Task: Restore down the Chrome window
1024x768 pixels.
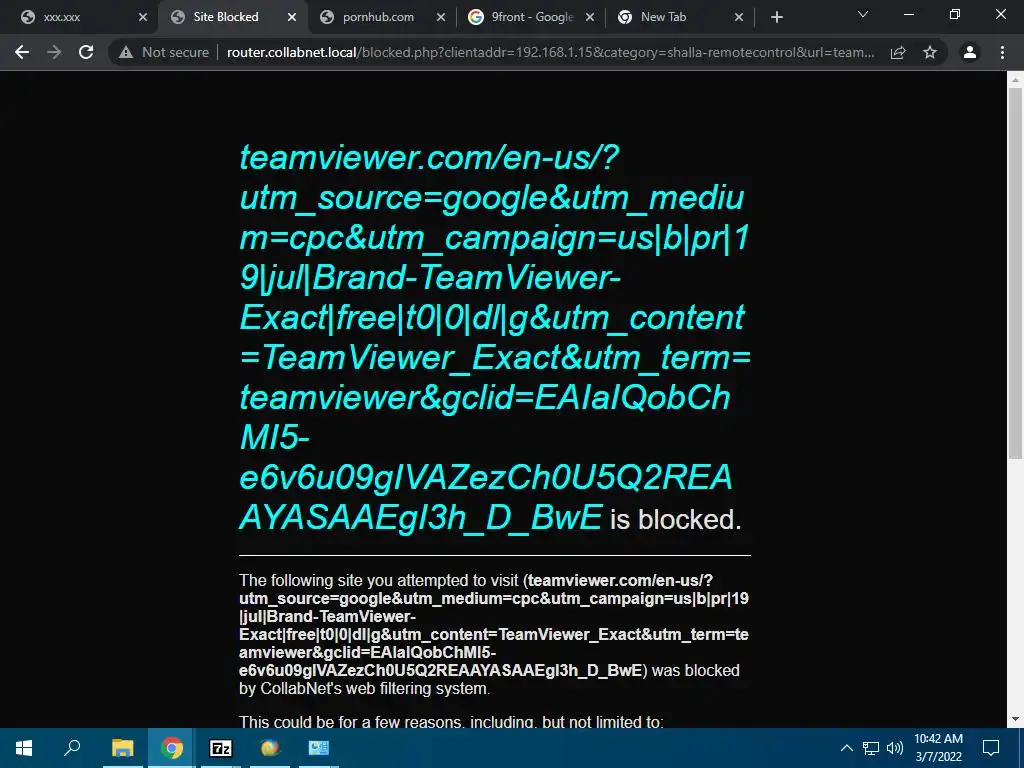Action: coord(955,14)
